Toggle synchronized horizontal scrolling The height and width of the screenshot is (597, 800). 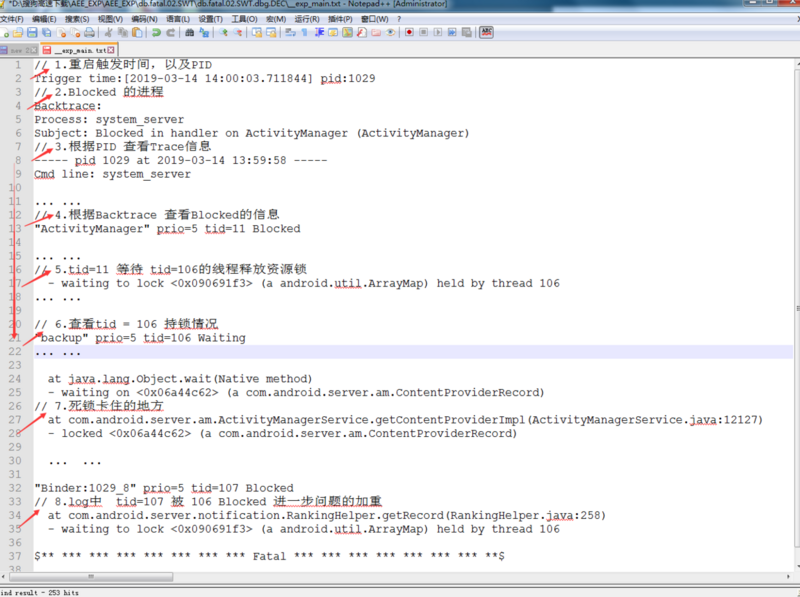(271, 33)
